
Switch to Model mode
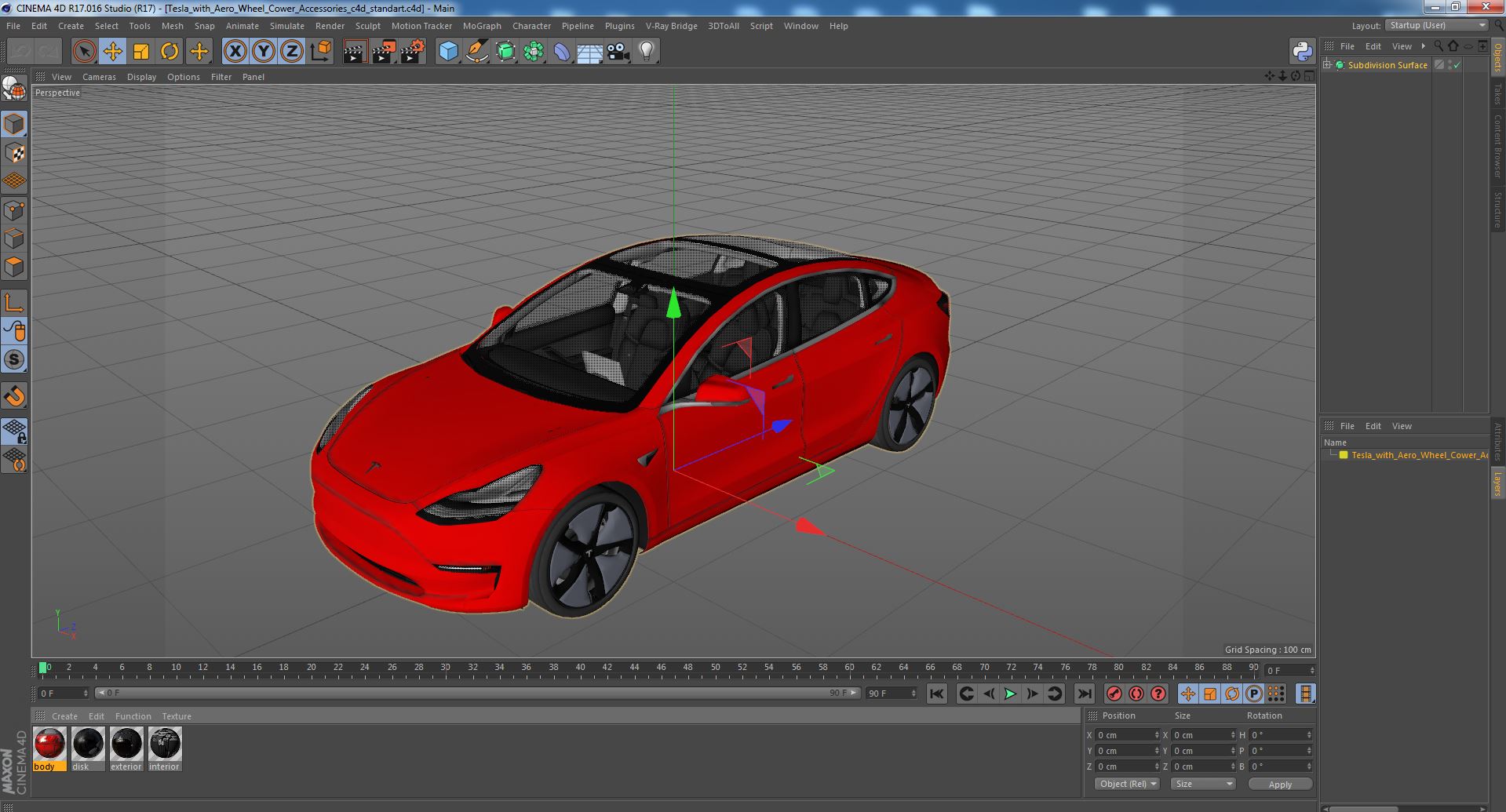point(14,124)
